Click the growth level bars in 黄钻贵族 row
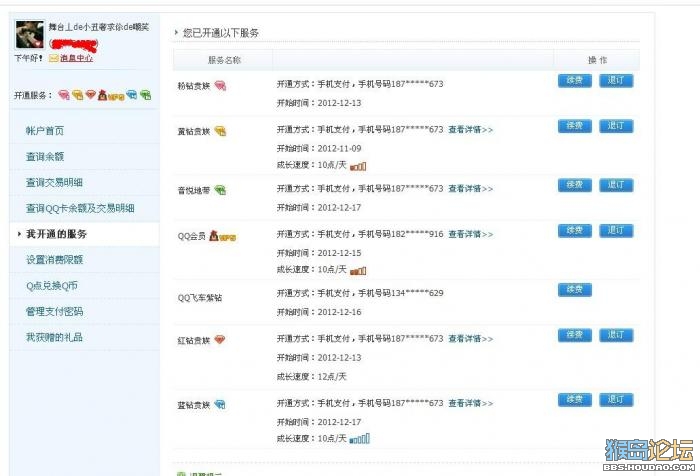The height and width of the screenshot is (476, 700). (x=358, y=167)
